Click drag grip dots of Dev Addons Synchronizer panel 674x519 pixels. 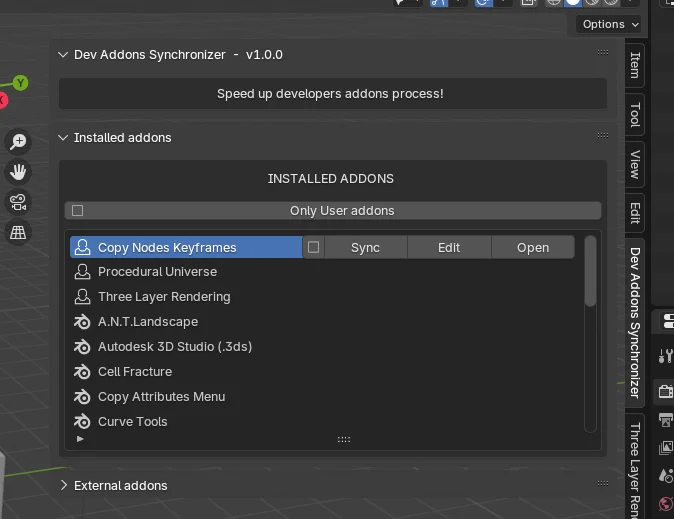click(603, 52)
